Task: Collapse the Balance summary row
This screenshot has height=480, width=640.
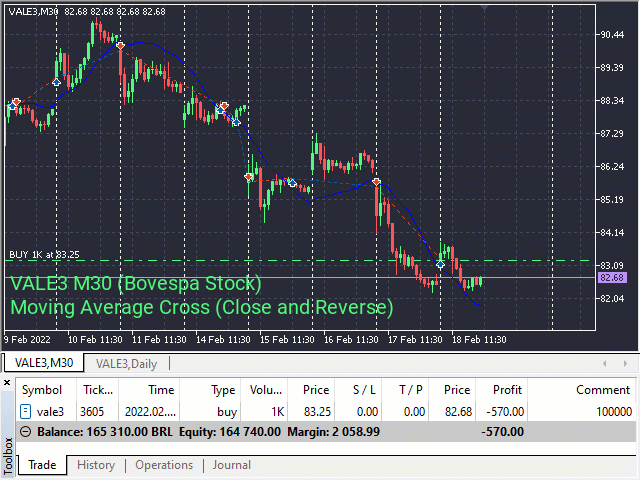Action: point(26,431)
